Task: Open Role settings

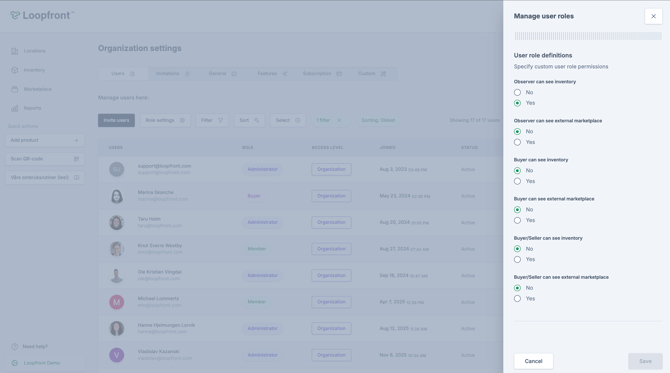Action: tap(165, 120)
